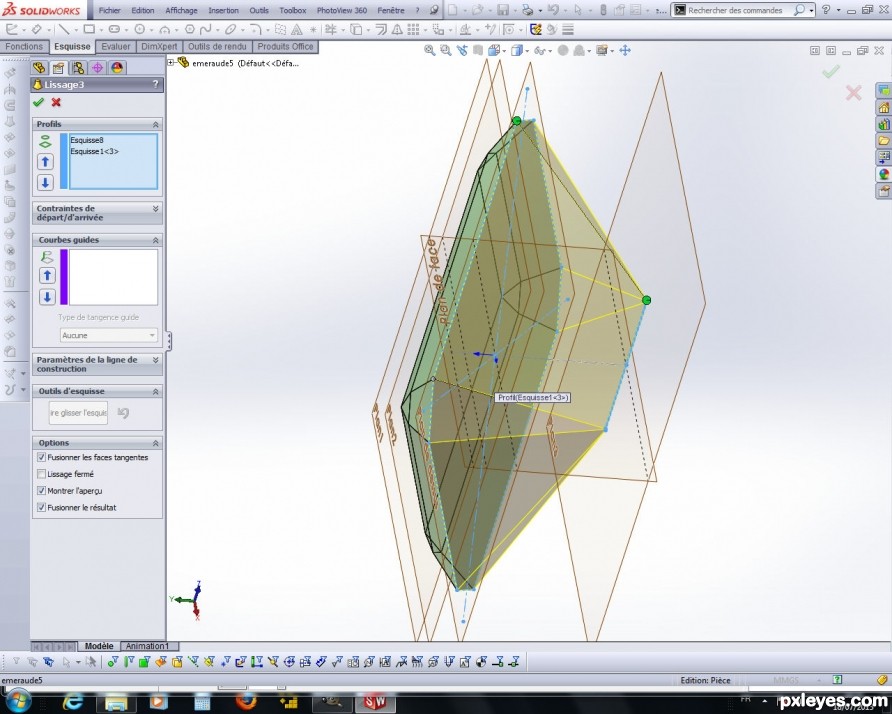The width and height of the screenshot is (892, 714).
Task: Click Faire glisser l'esquisse button
Action: tap(78, 412)
